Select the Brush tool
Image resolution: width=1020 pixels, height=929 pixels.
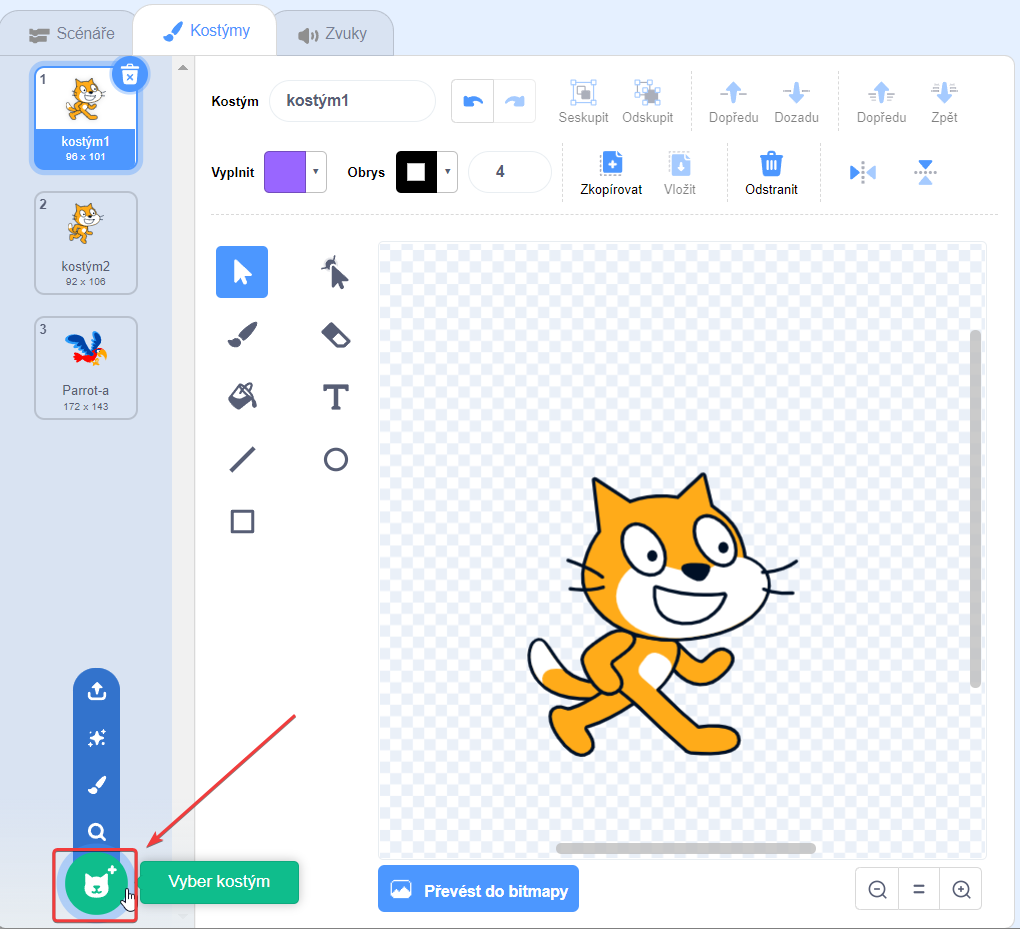[x=241, y=334]
